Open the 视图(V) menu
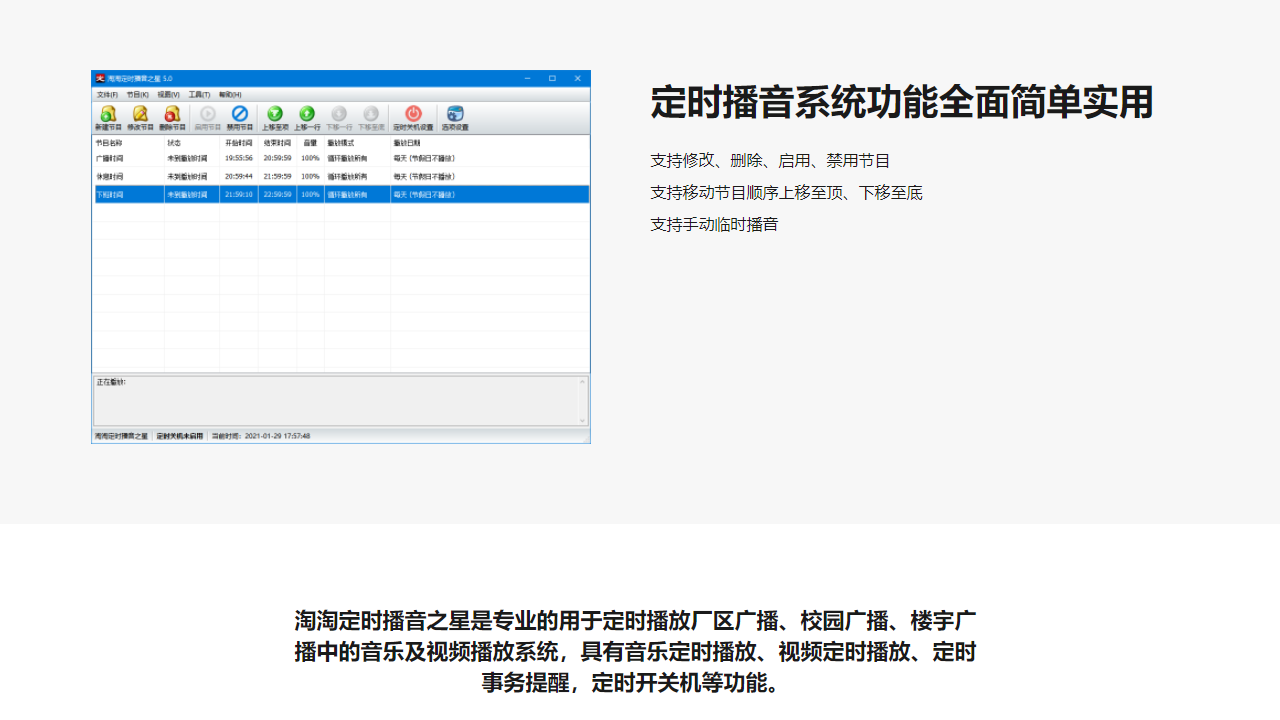Image resolution: width=1280 pixels, height=720 pixels. [x=168, y=94]
